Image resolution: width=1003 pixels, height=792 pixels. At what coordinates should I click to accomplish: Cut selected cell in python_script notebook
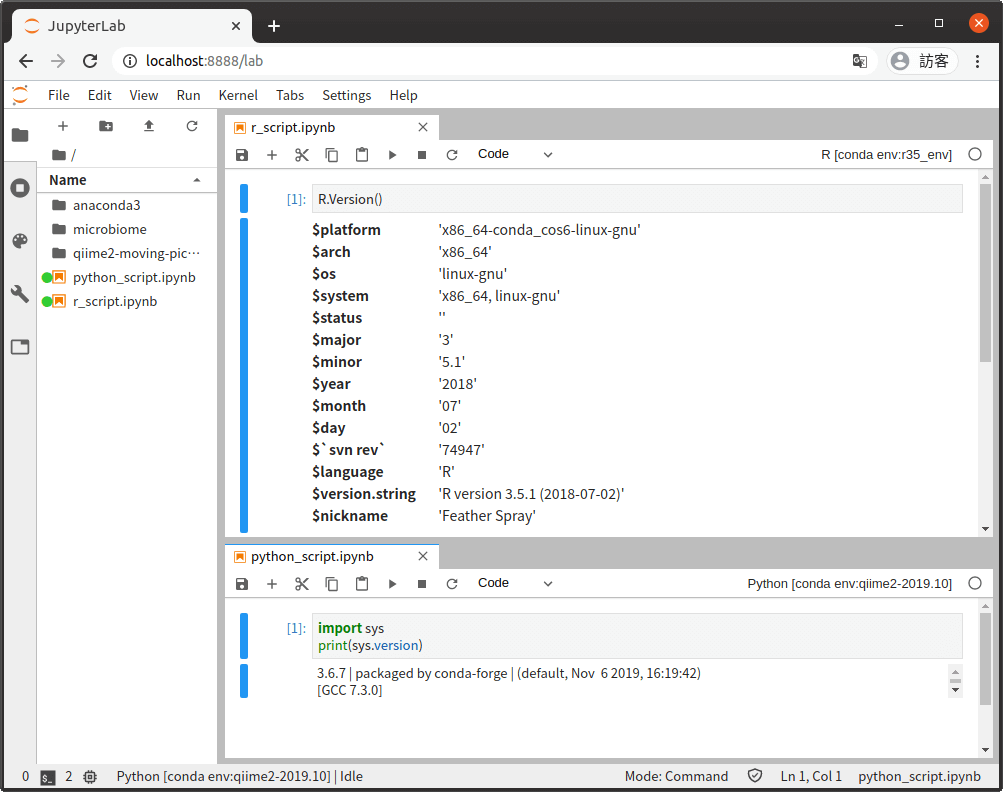[302, 583]
